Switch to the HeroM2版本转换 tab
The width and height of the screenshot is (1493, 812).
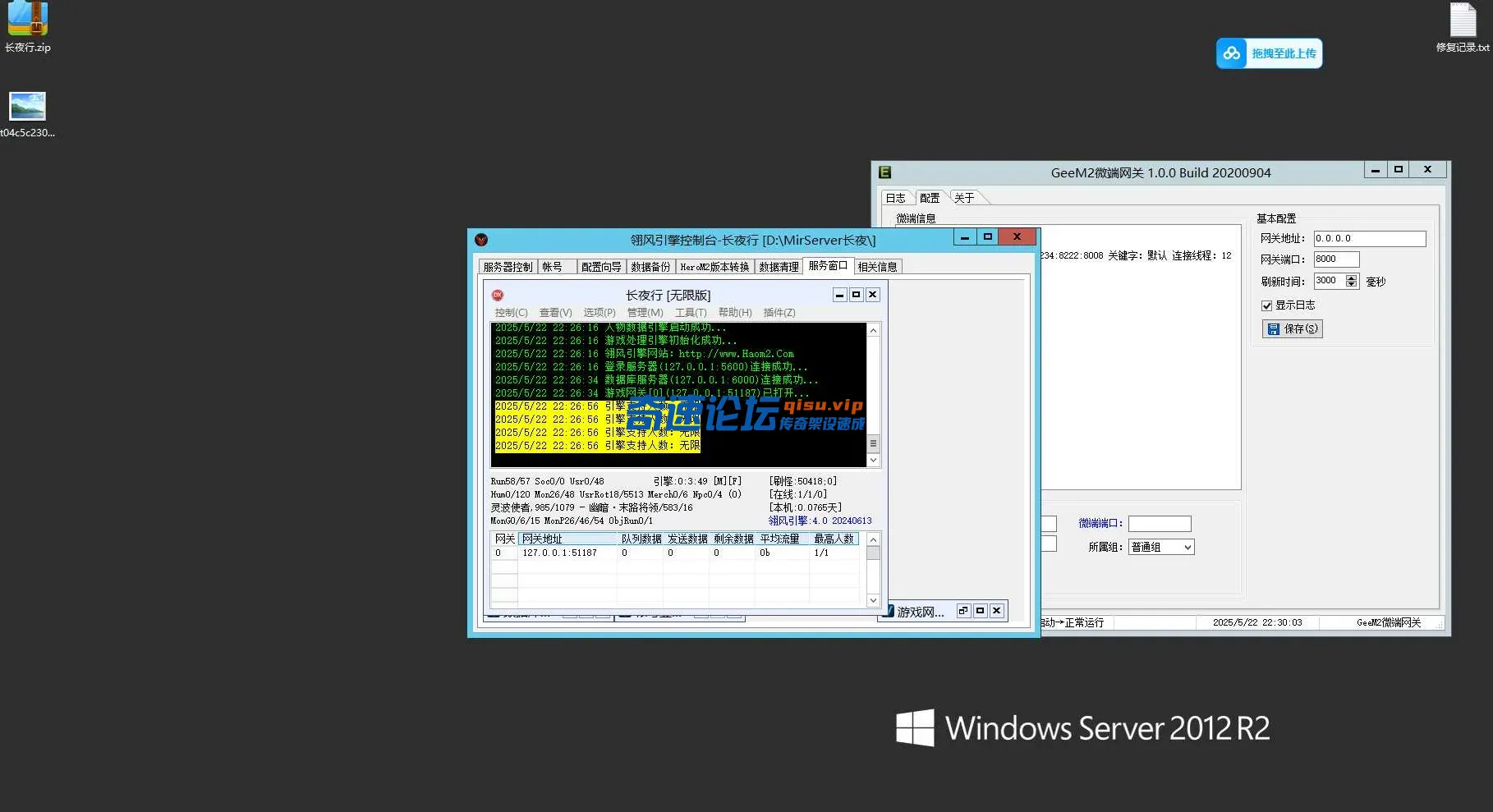click(714, 267)
